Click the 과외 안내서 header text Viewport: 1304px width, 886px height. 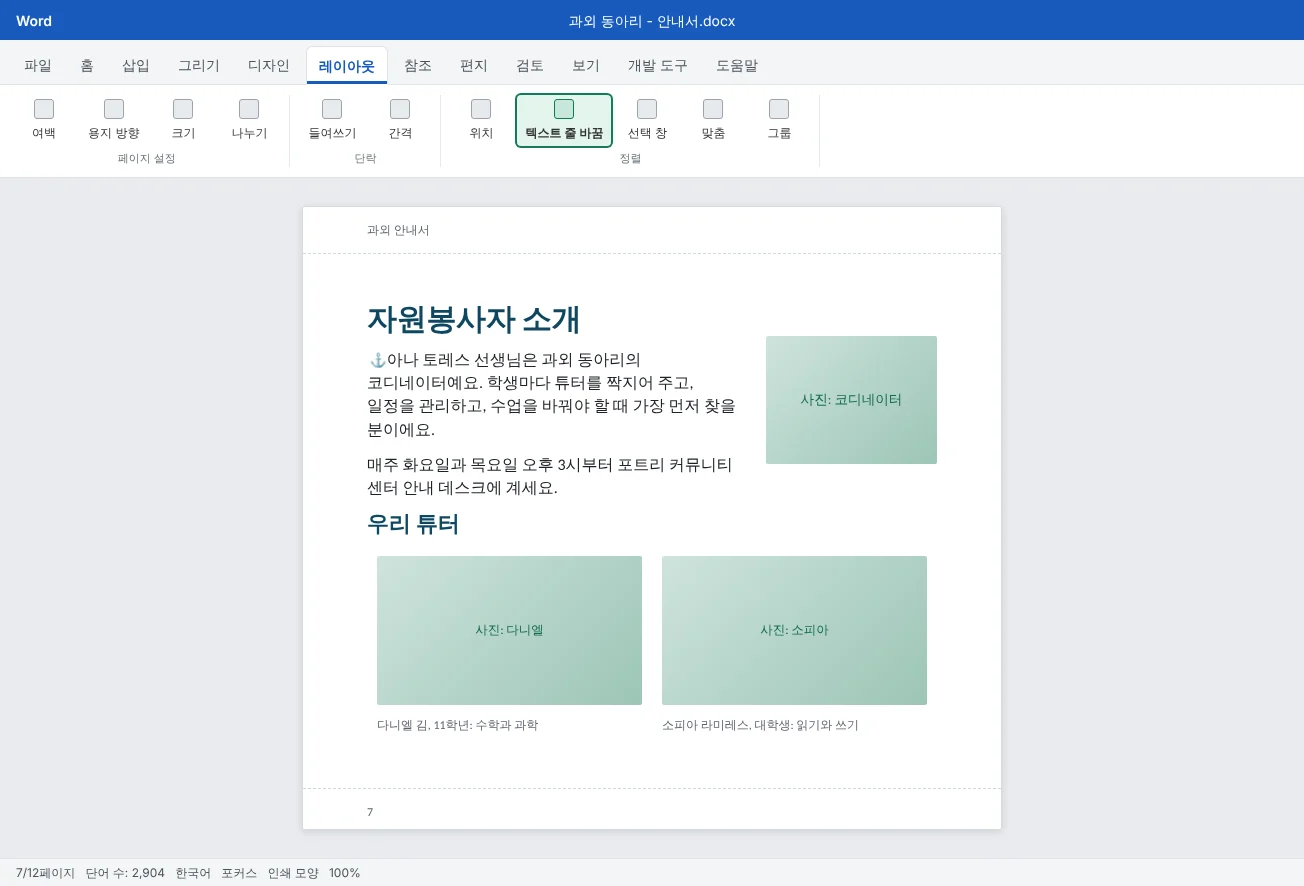click(x=398, y=230)
